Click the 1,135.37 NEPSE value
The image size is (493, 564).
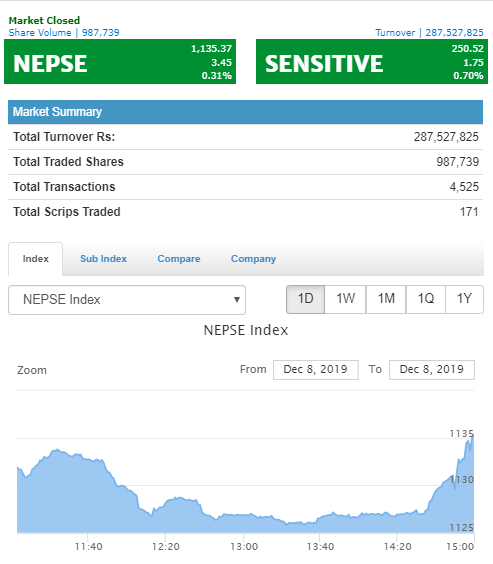click(x=211, y=49)
